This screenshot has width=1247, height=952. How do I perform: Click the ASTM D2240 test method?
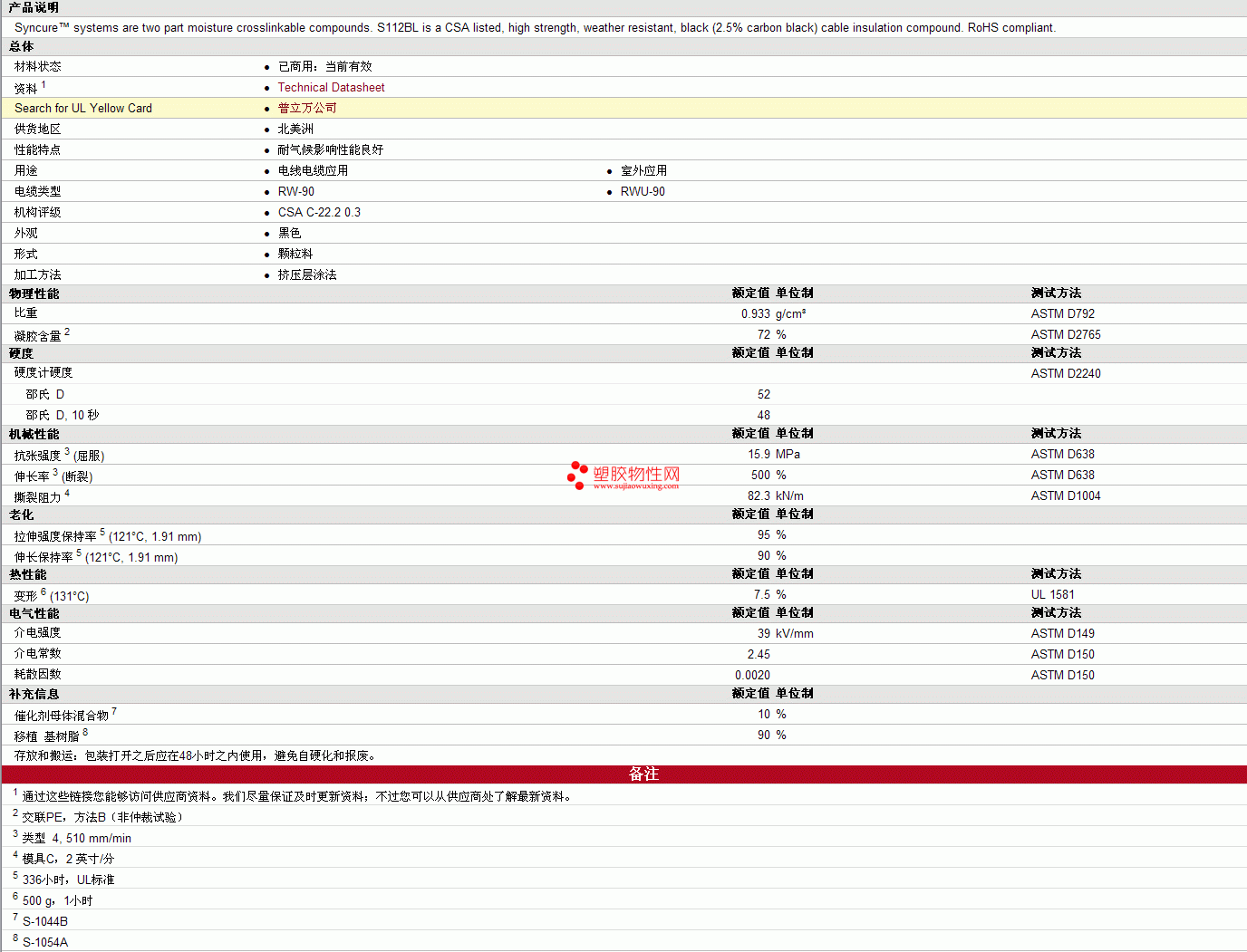click(x=1066, y=374)
